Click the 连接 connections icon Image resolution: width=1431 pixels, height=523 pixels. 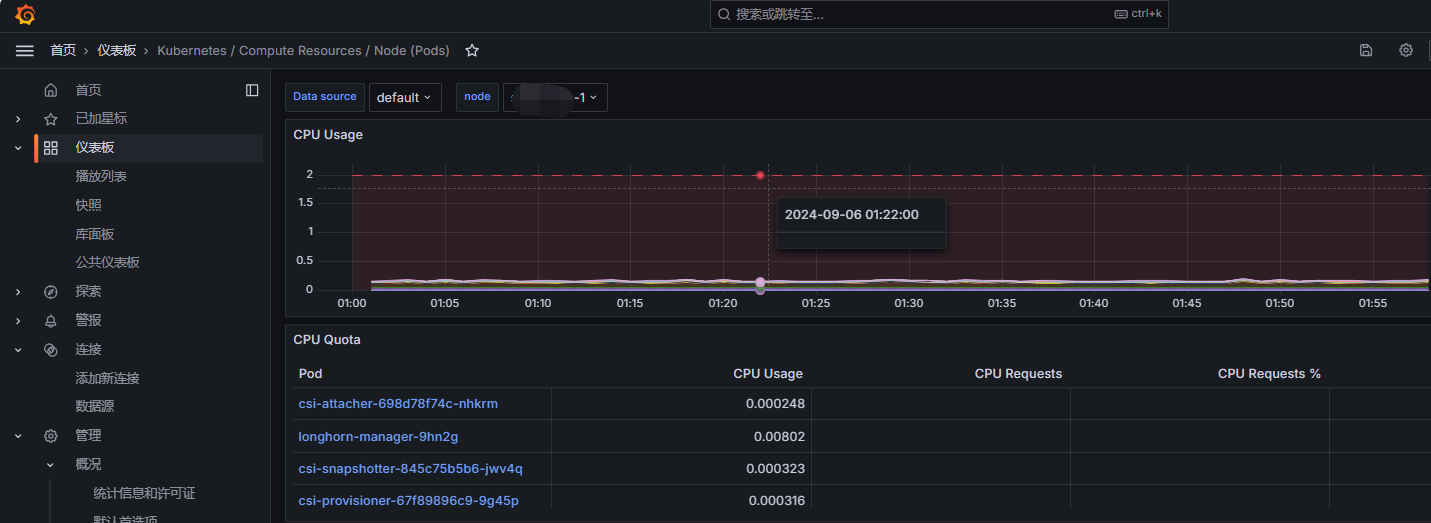point(51,350)
